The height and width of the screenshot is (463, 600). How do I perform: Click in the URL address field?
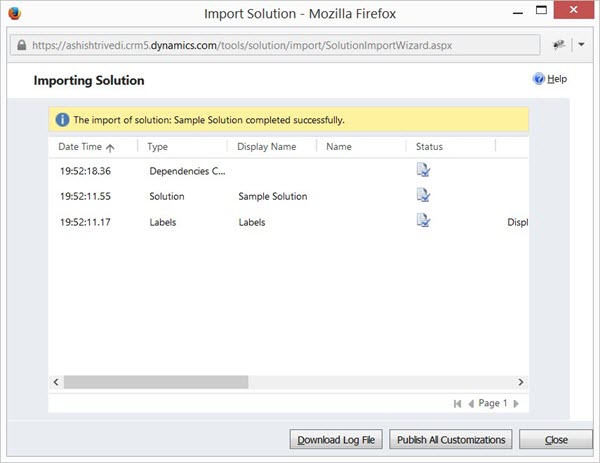(x=280, y=47)
